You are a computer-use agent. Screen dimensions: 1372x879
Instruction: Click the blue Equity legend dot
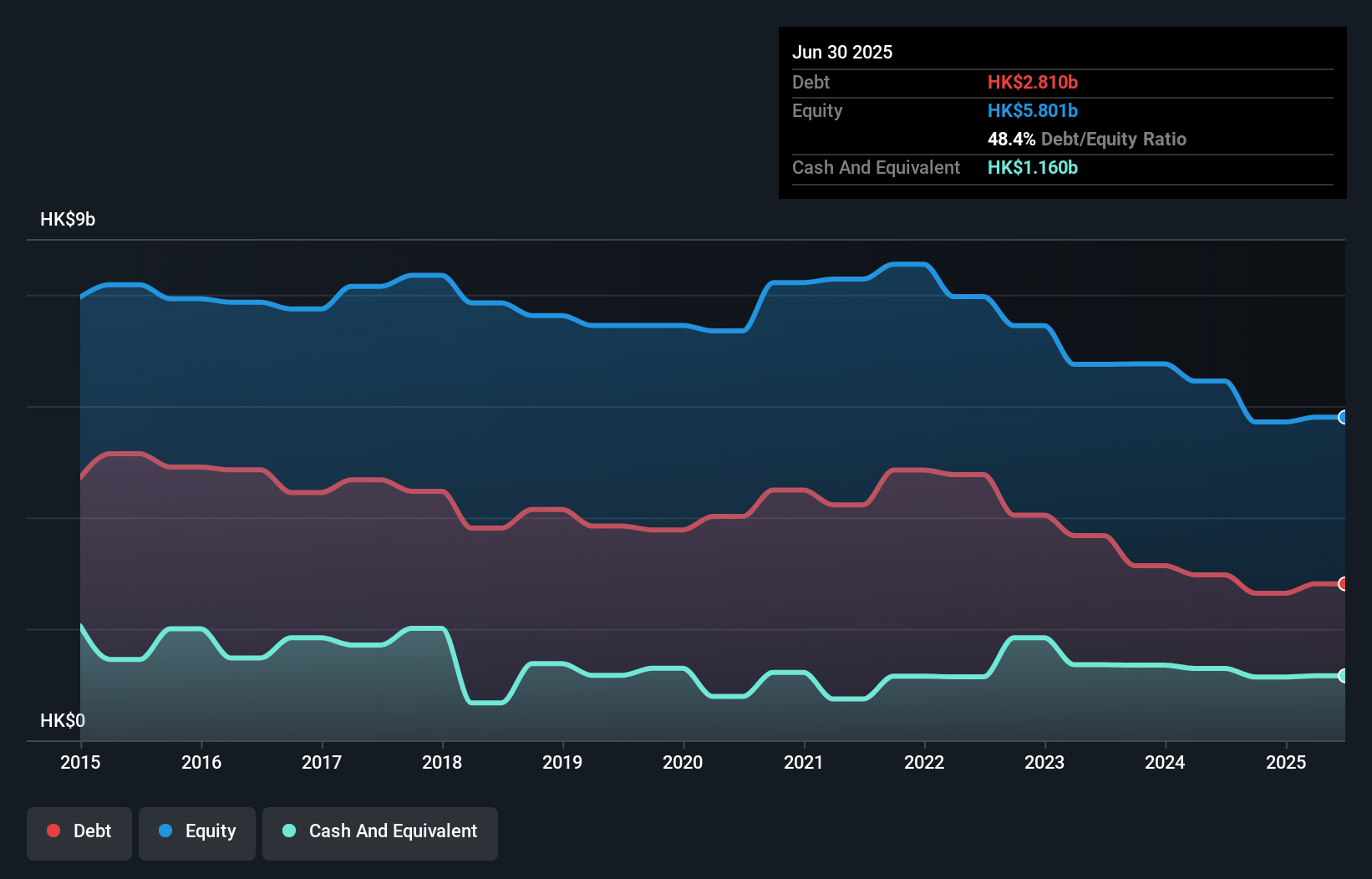(165, 831)
